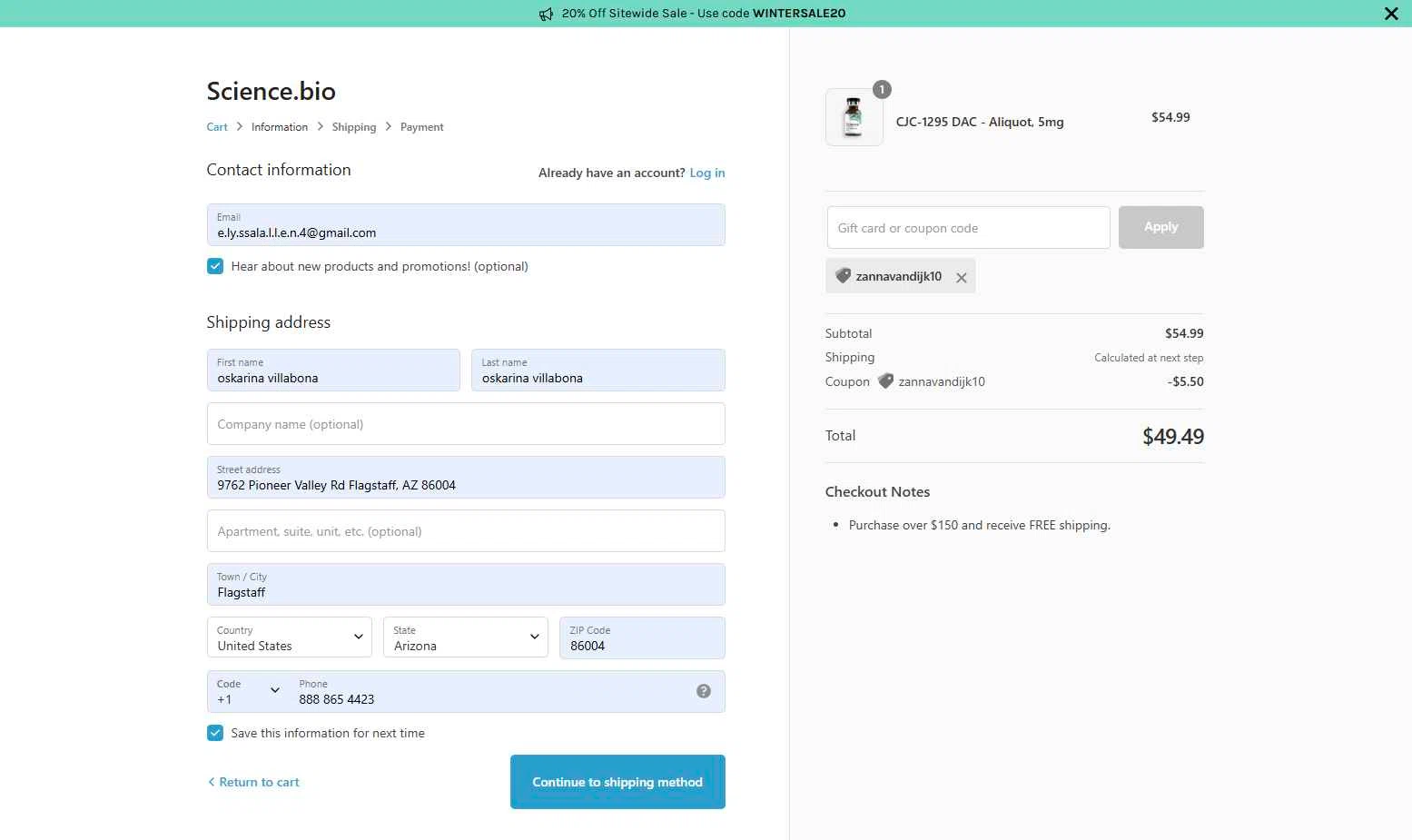Select Shipping breadcrumb step

(354, 127)
